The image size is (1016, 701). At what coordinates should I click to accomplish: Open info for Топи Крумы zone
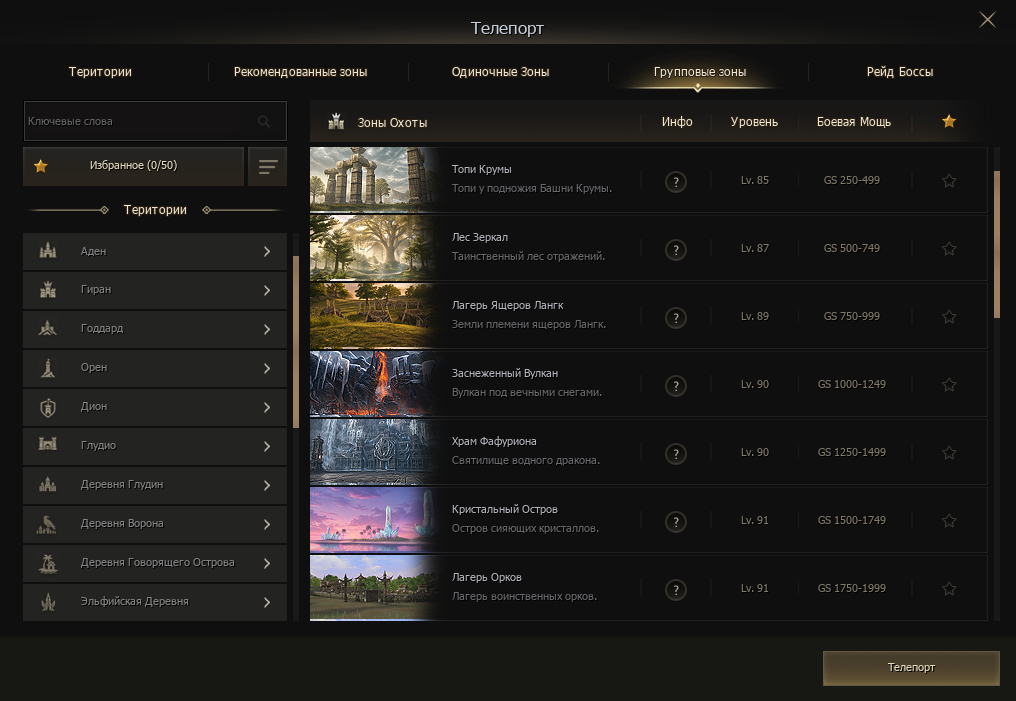pos(676,182)
